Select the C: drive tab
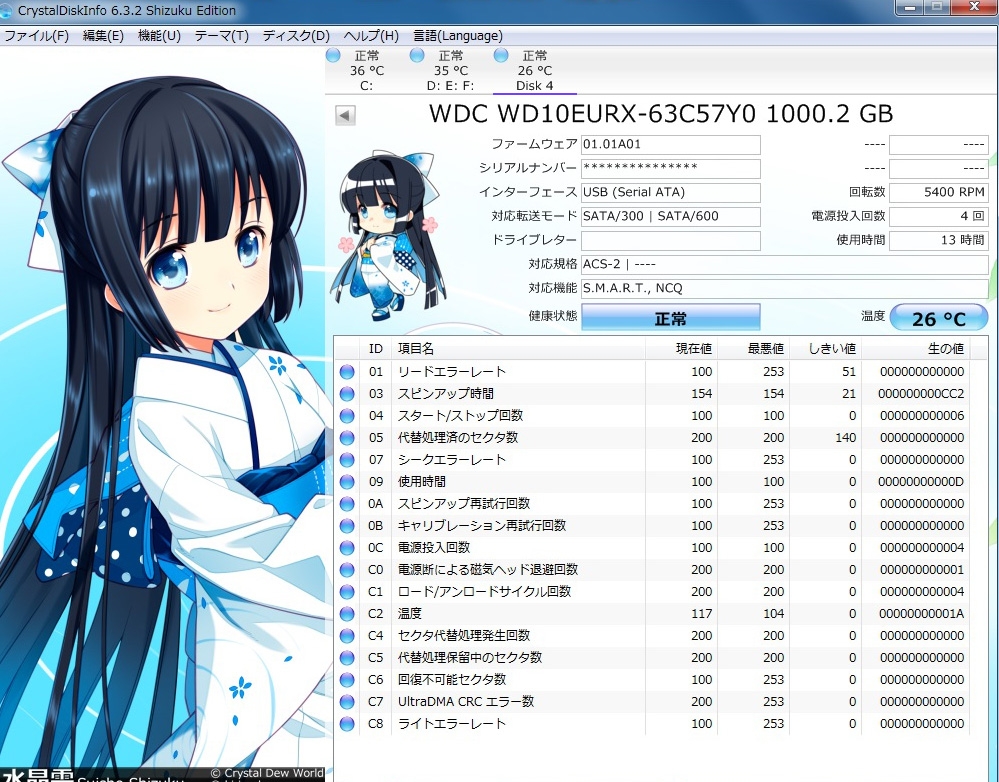999x782 pixels. [367, 71]
